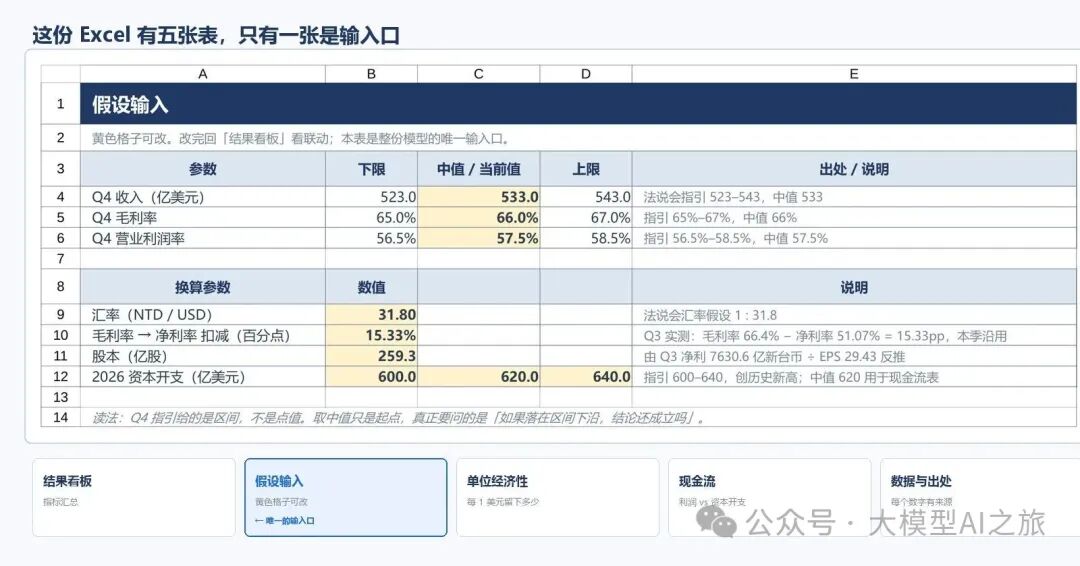Click the 56.5% lower bound cell
Viewport: 1080px width, 566px height.
371,238
